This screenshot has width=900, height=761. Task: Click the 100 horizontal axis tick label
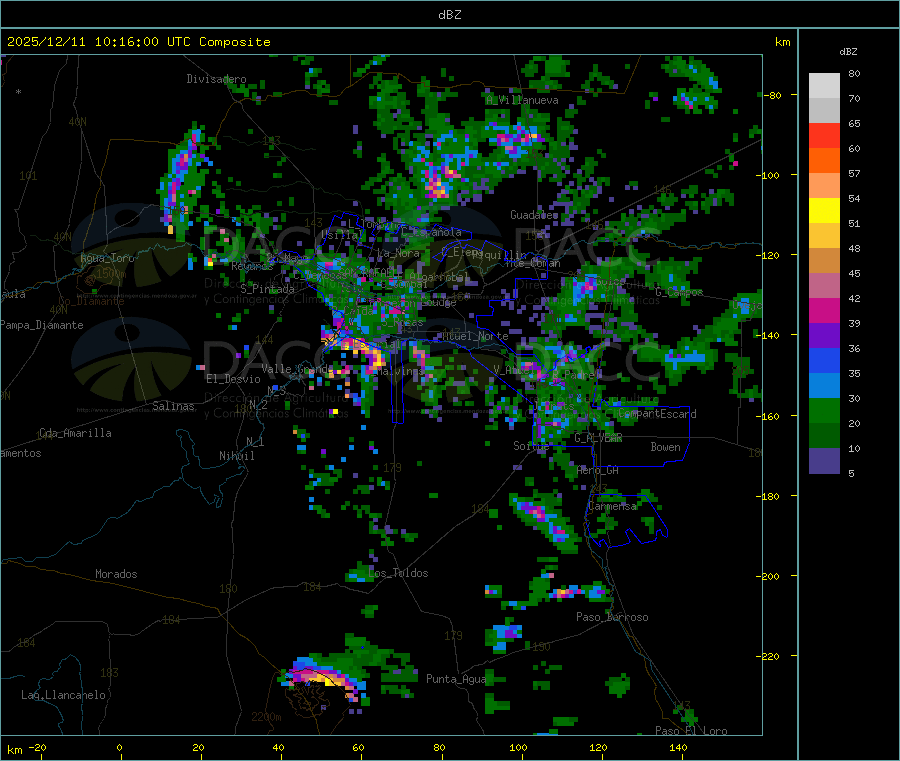518,747
